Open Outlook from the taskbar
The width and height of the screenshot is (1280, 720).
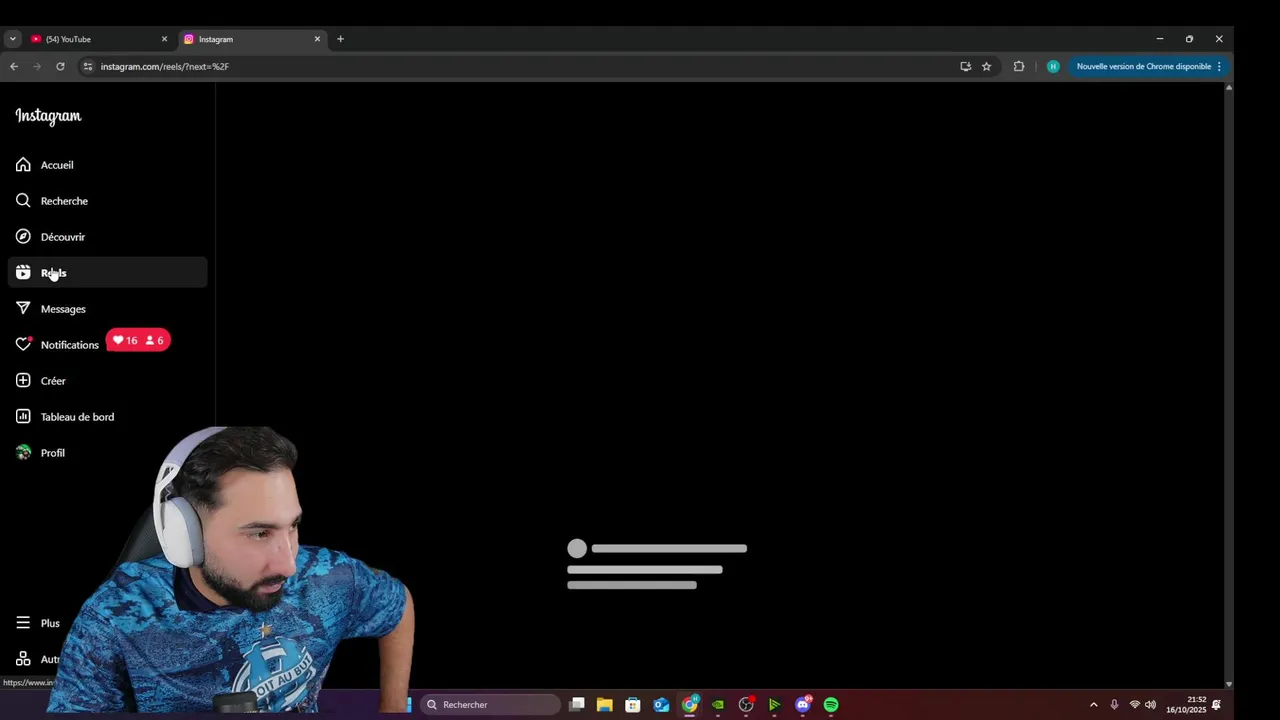661,705
